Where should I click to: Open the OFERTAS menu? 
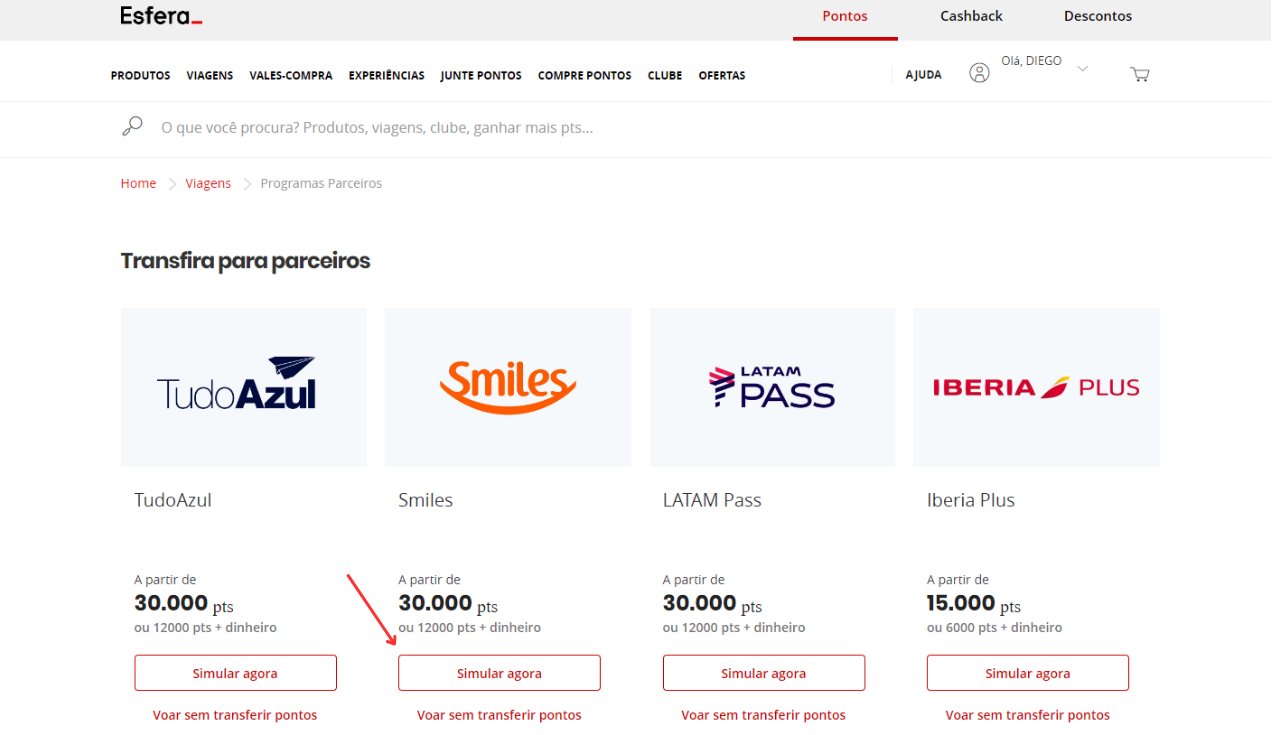point(722,75)
